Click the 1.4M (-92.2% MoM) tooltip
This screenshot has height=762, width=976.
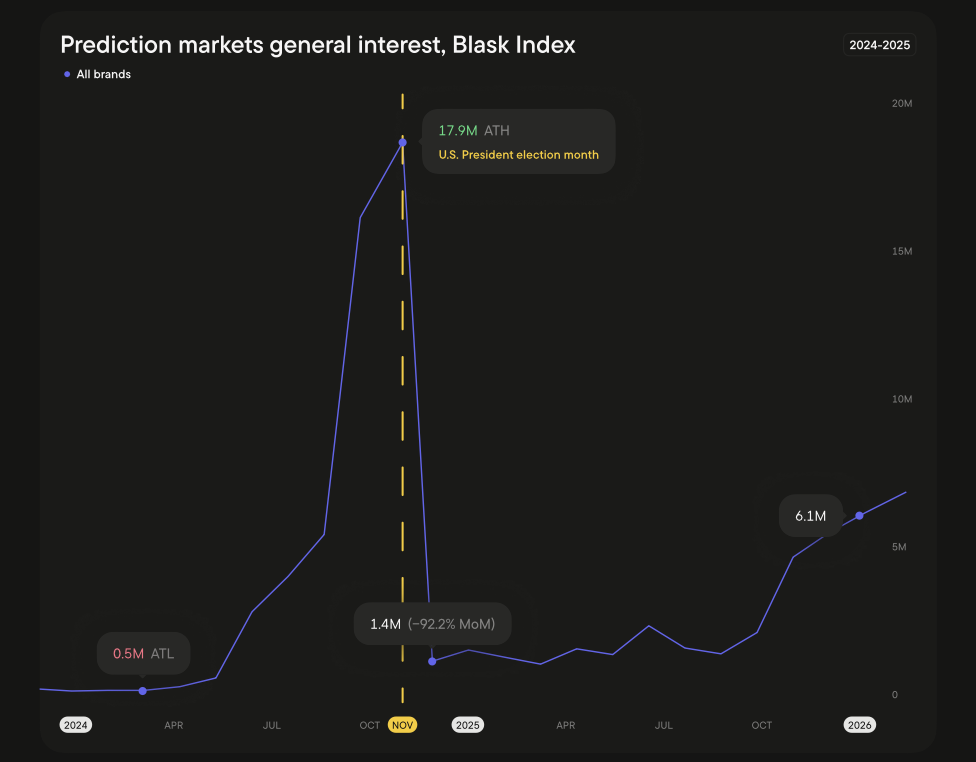point(432,624)
